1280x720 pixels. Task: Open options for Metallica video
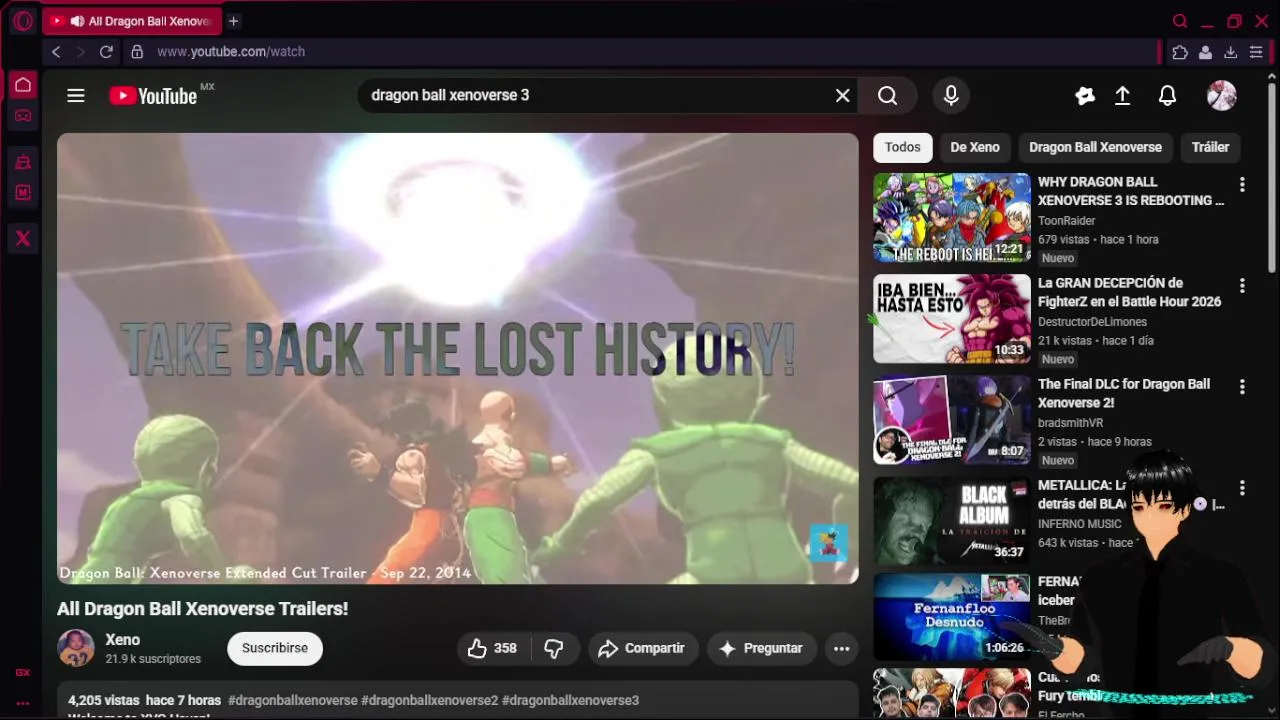[x=1242, y=488]
